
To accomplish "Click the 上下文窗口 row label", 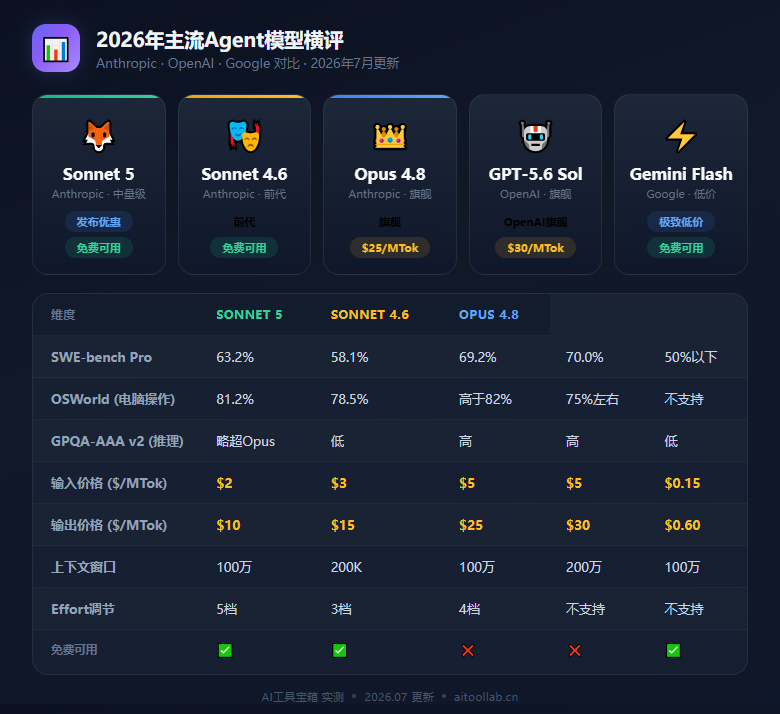I will 83,567.
